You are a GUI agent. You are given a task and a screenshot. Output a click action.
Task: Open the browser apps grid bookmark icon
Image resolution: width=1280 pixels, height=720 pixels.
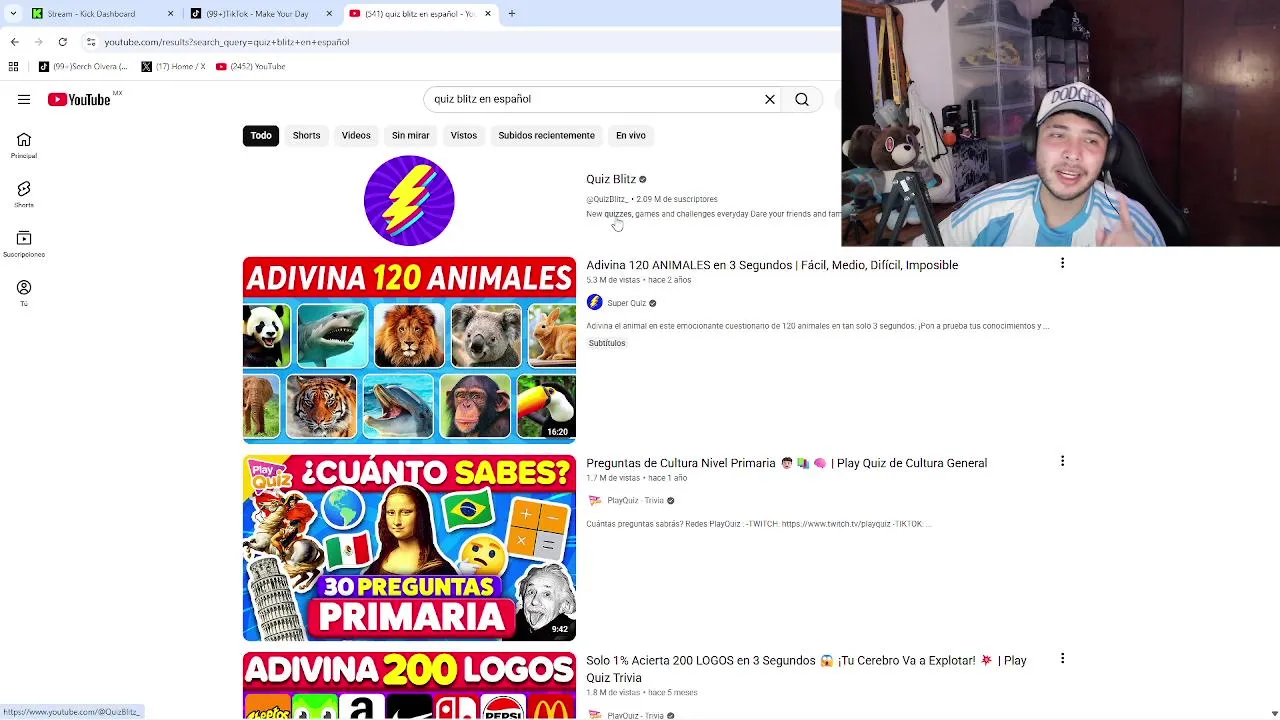pos(13,66)
